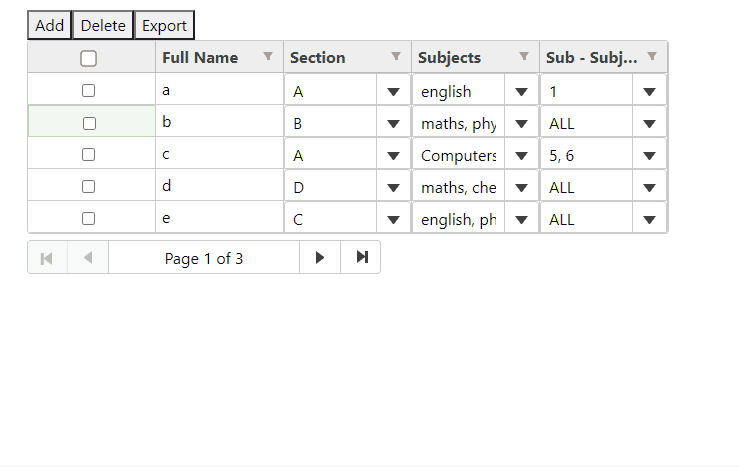
Task: Toggle the select-all header checkbox
Action: click(89, 58)
